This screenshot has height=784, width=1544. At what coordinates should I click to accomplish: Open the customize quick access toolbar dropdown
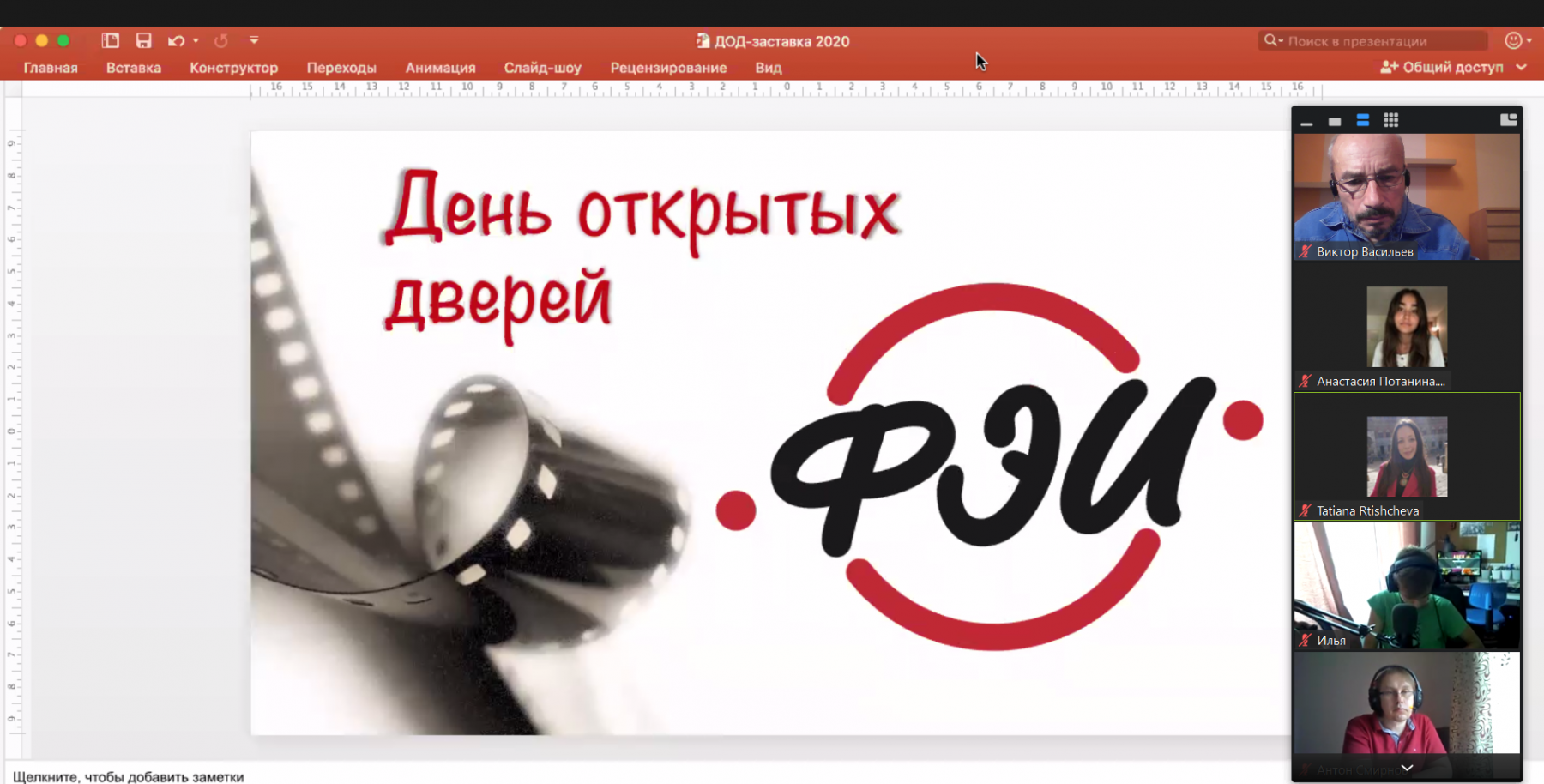coord(254,40)
